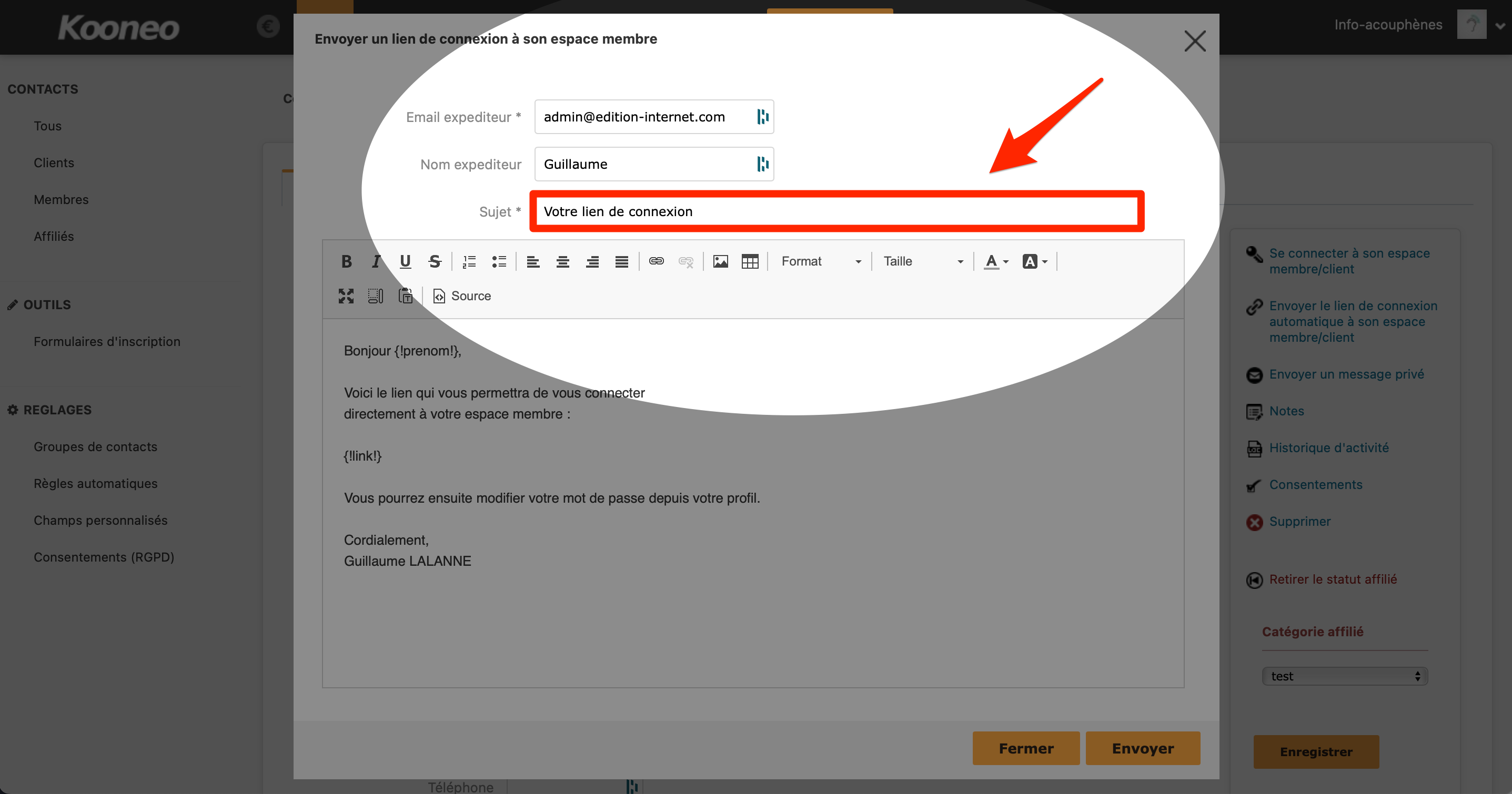Open the Taille size dropdown
Image resolution: width=1512 pixels, height=794 pixels.
click(923, 261)
